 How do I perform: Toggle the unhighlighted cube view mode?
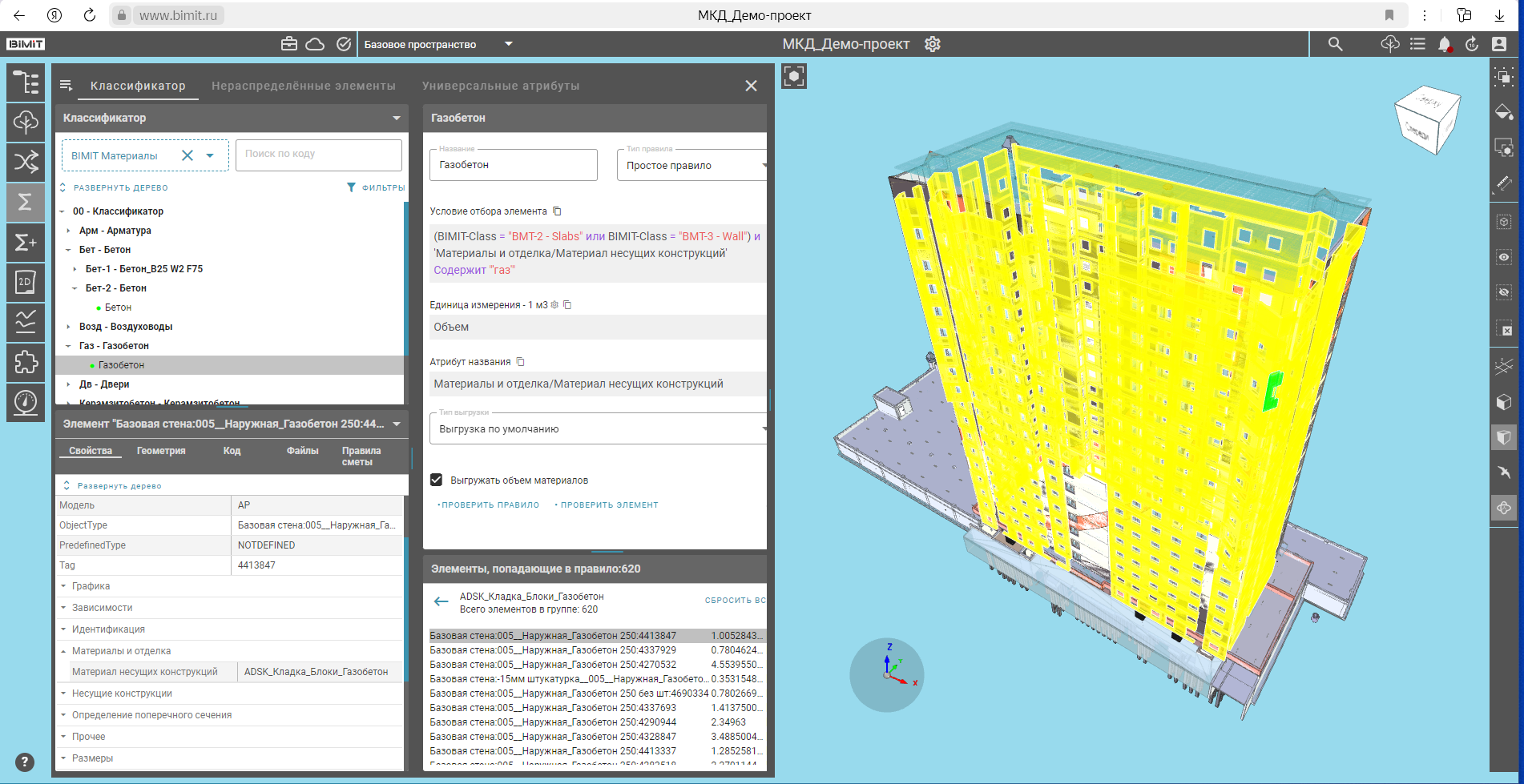point(1504,402)
